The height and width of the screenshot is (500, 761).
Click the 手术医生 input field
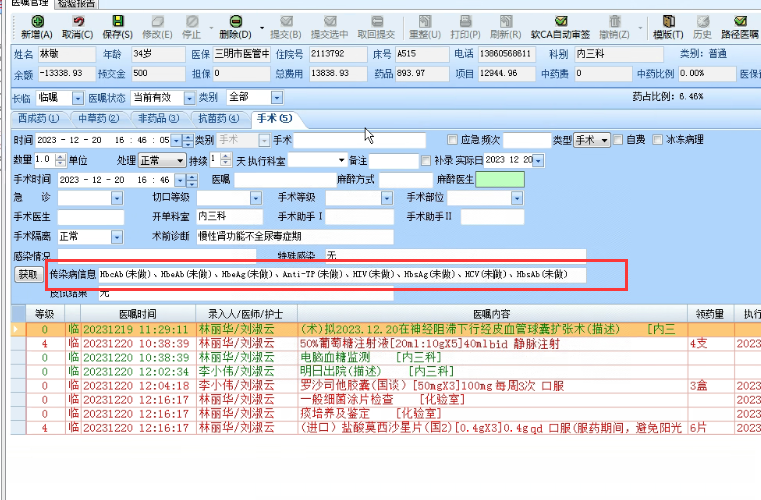pyautogui.click(x=91, y=217)
